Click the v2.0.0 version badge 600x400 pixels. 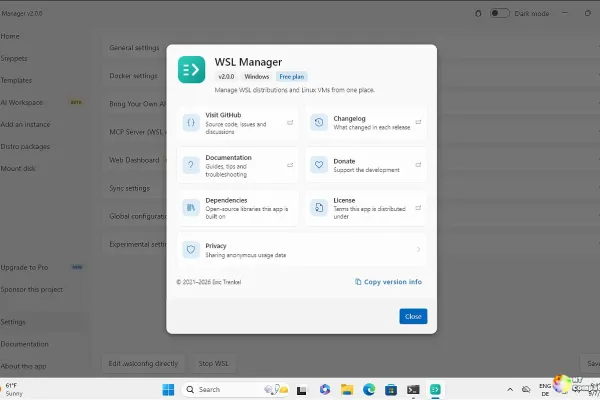[x=226, y=77]
